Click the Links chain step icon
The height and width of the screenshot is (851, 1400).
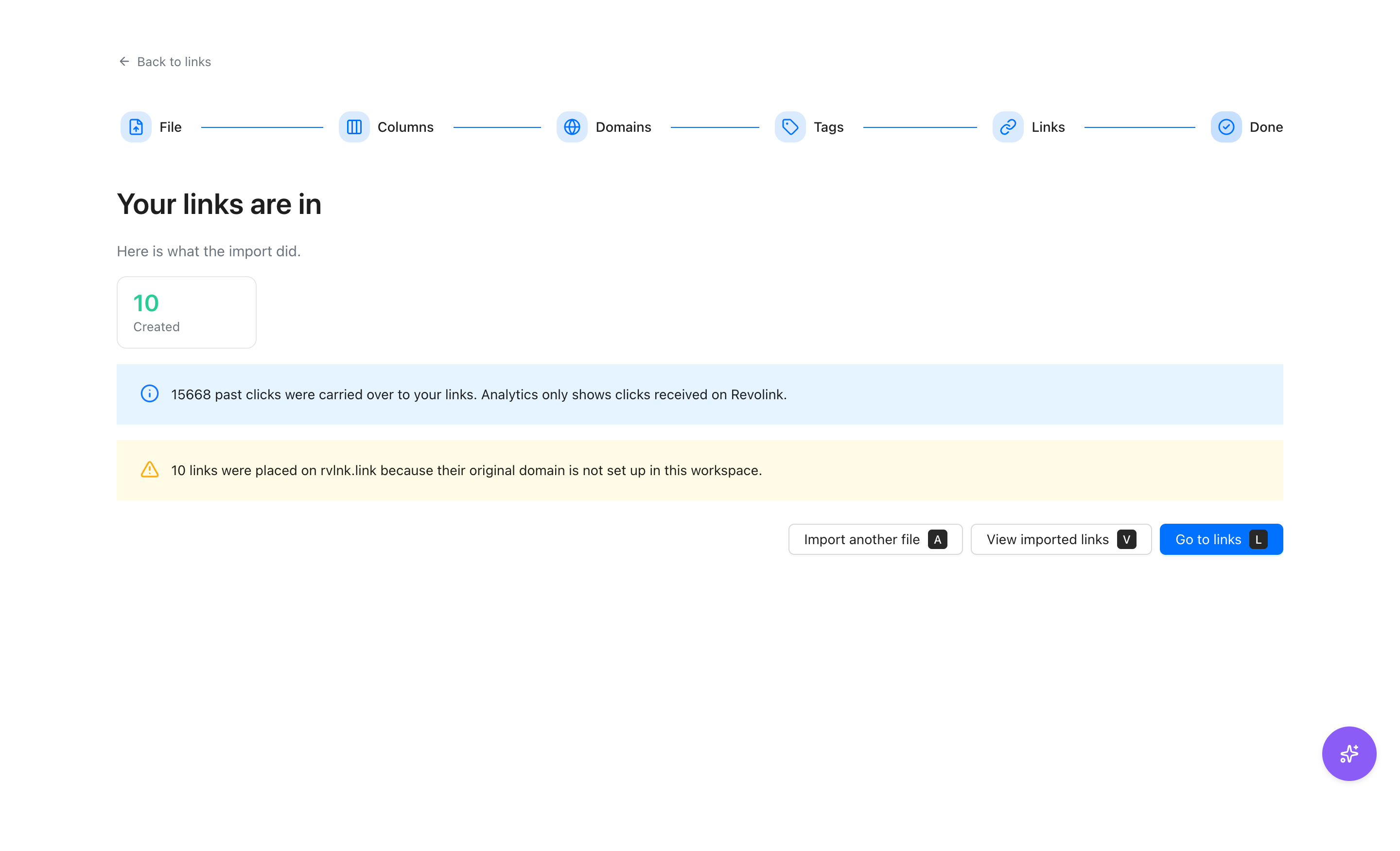point(1008,127)
